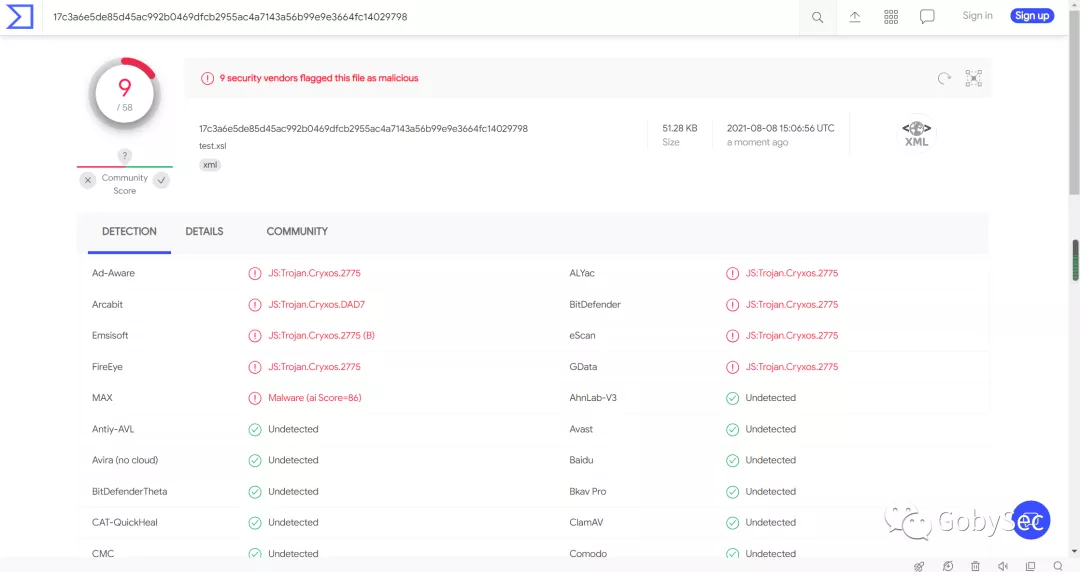This screenshot has height=572, width=1080.
Task: Click the community score question mark
Action: [124, 156]
